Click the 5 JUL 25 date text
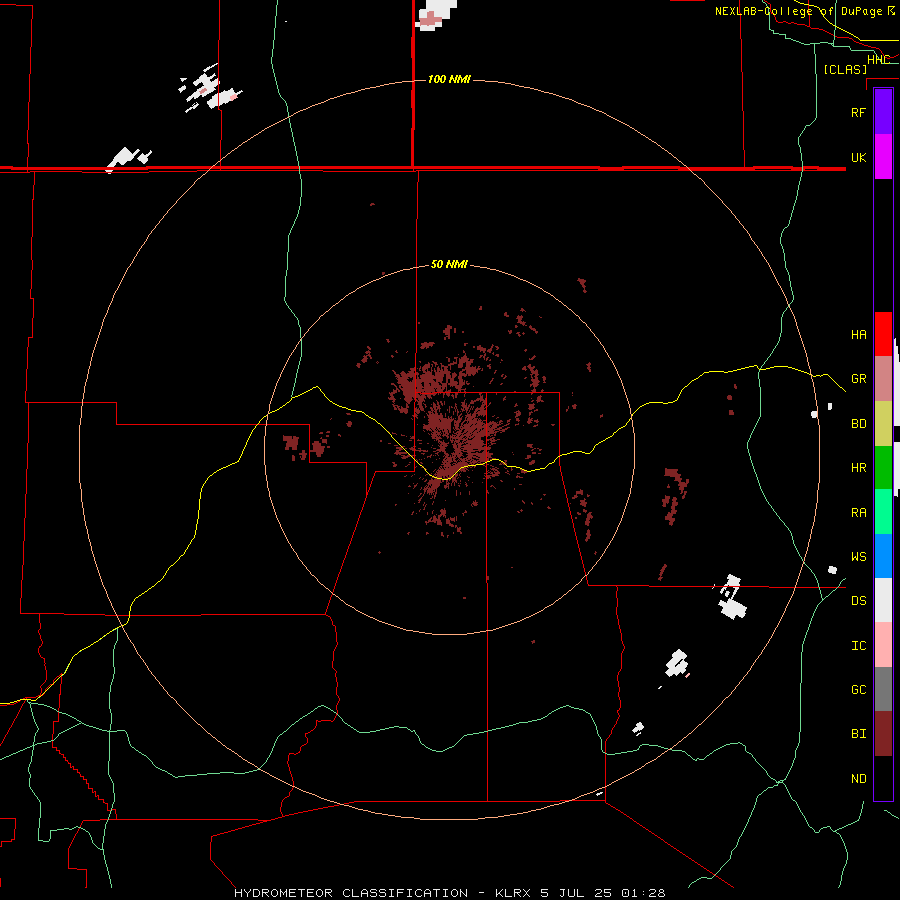The height and width of the screenshot is (900, 900). coord(576,893)
